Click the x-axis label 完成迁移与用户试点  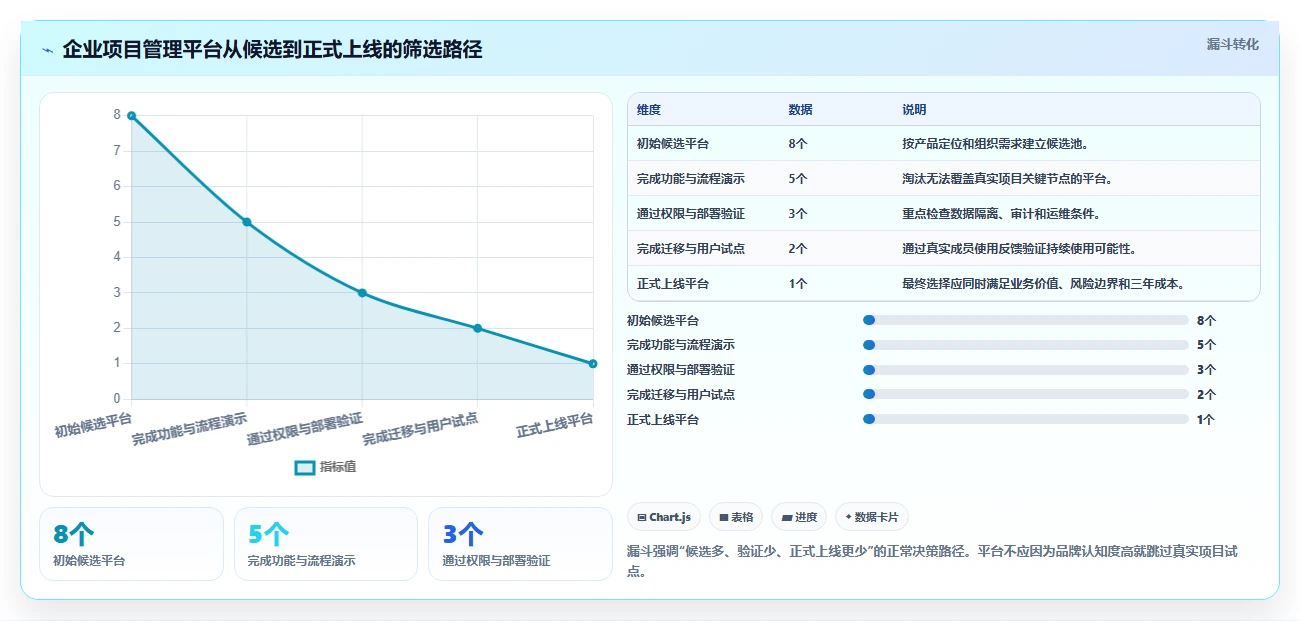(x=420, y=429)
